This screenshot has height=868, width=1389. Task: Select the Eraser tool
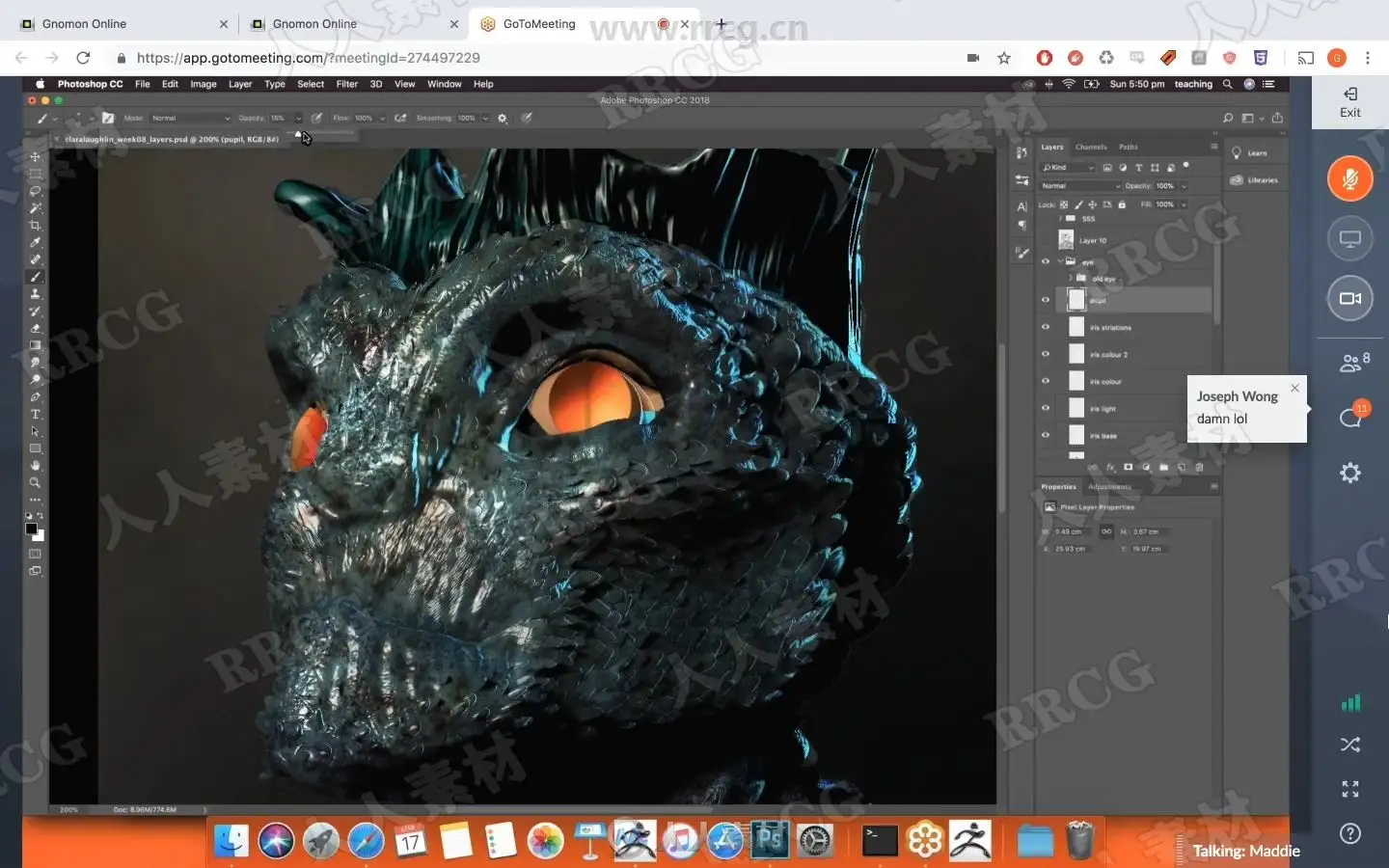click(x=36, y=329)
